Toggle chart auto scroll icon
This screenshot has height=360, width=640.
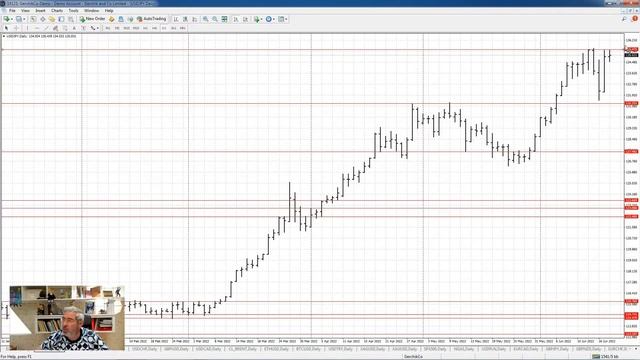[x=236, y=19]
